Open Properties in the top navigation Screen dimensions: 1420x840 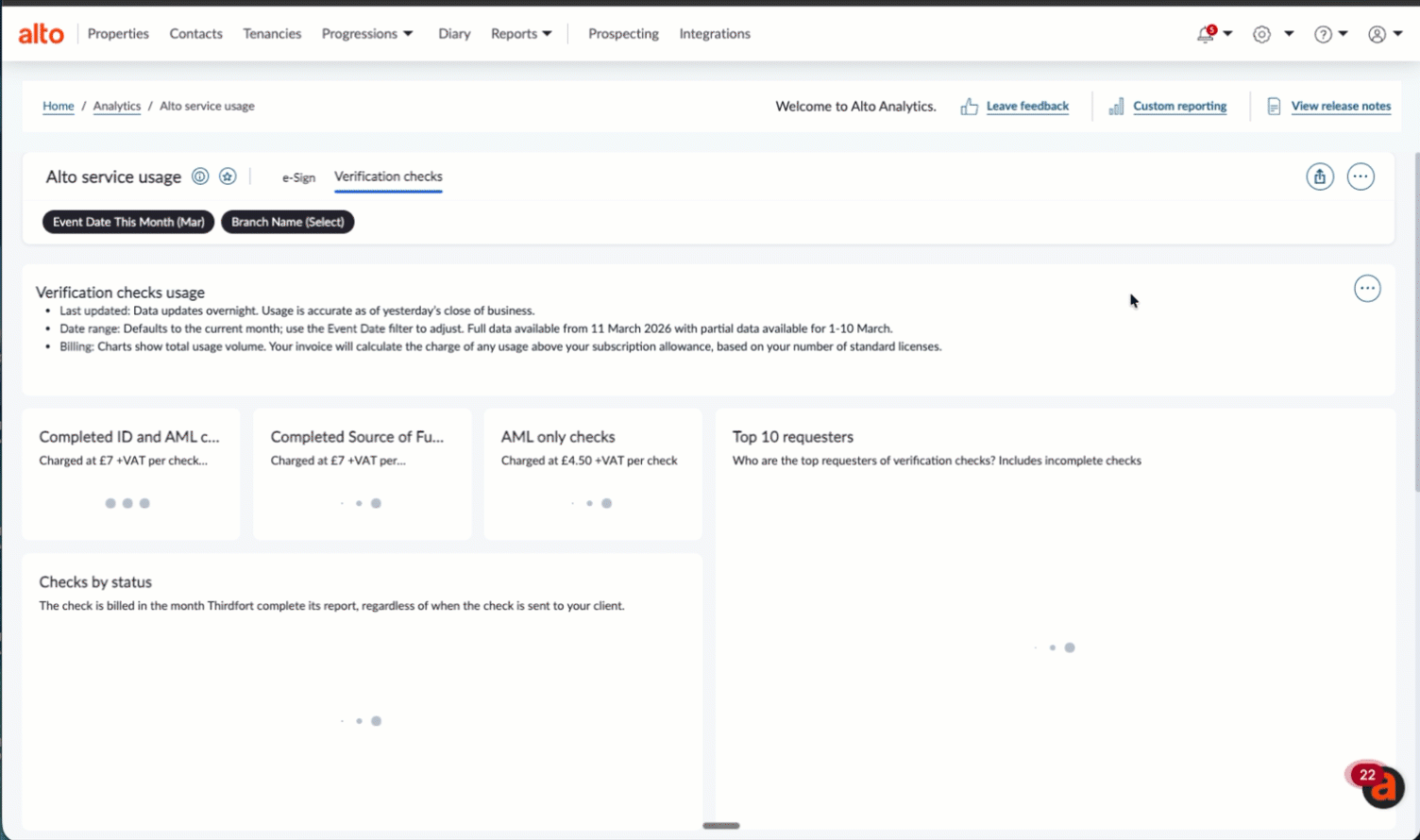click(118, 34)
